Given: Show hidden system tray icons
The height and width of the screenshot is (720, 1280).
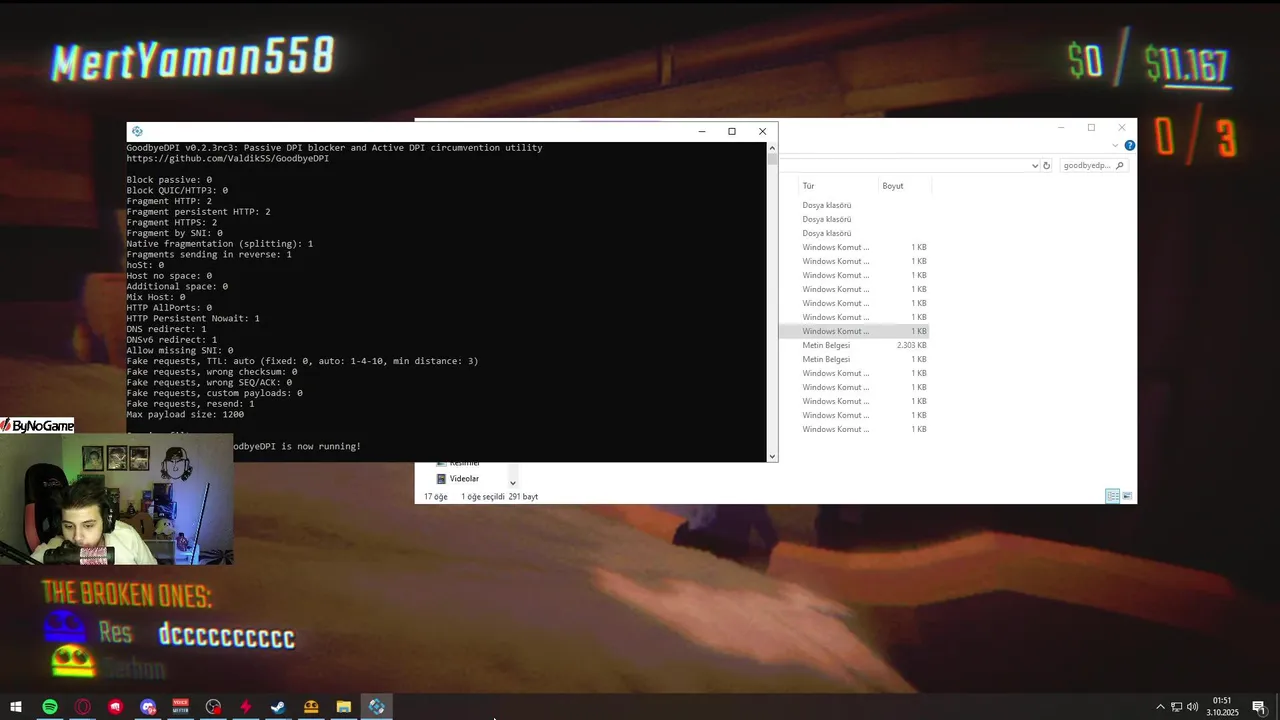Looking at the screenshot, I should click(x=1160, y=707).
